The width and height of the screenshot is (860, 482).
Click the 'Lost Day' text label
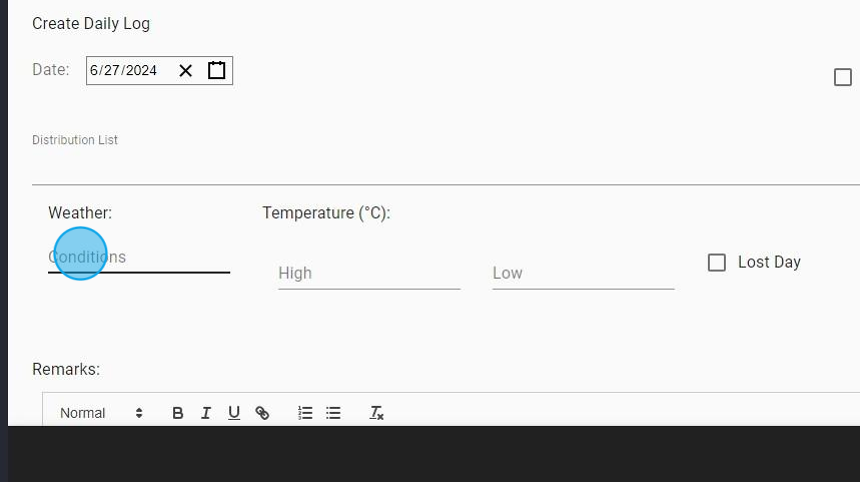point(769,262)
